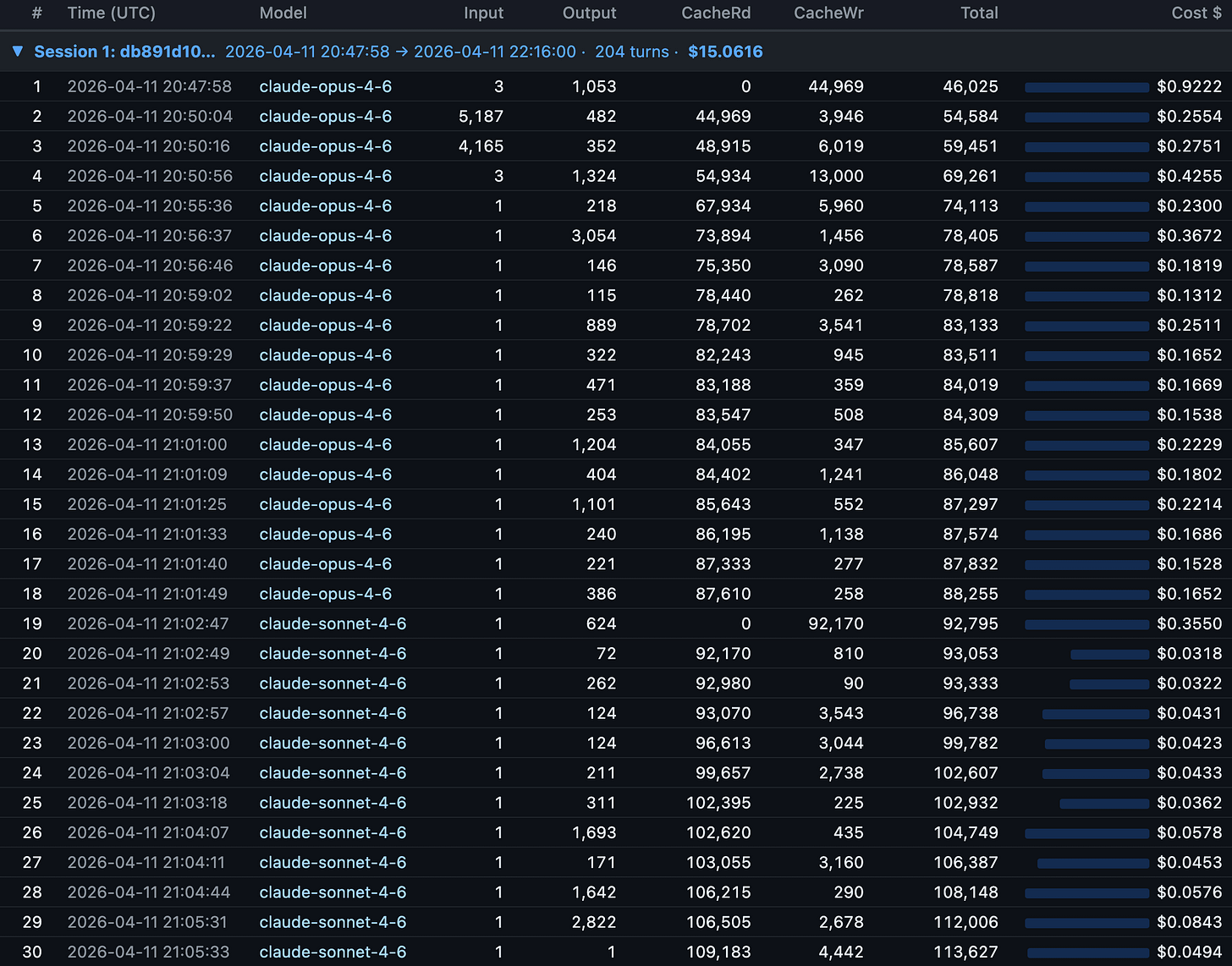Viewport: 1232px width, 966px height.
Task: Click the cost bar next to $0.3550
Action: (x=1086, y=624)
